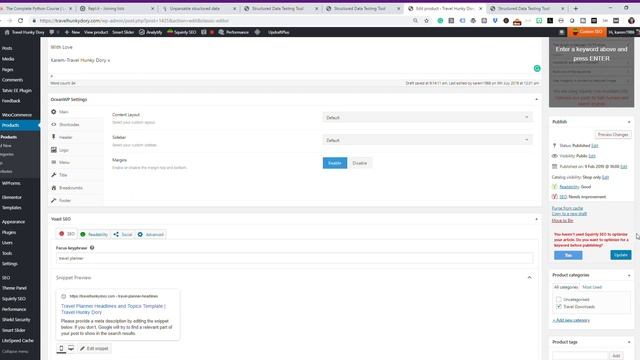Open the comments bubble in the admin bar
640x360 pixels.
(x=52, y=32)
